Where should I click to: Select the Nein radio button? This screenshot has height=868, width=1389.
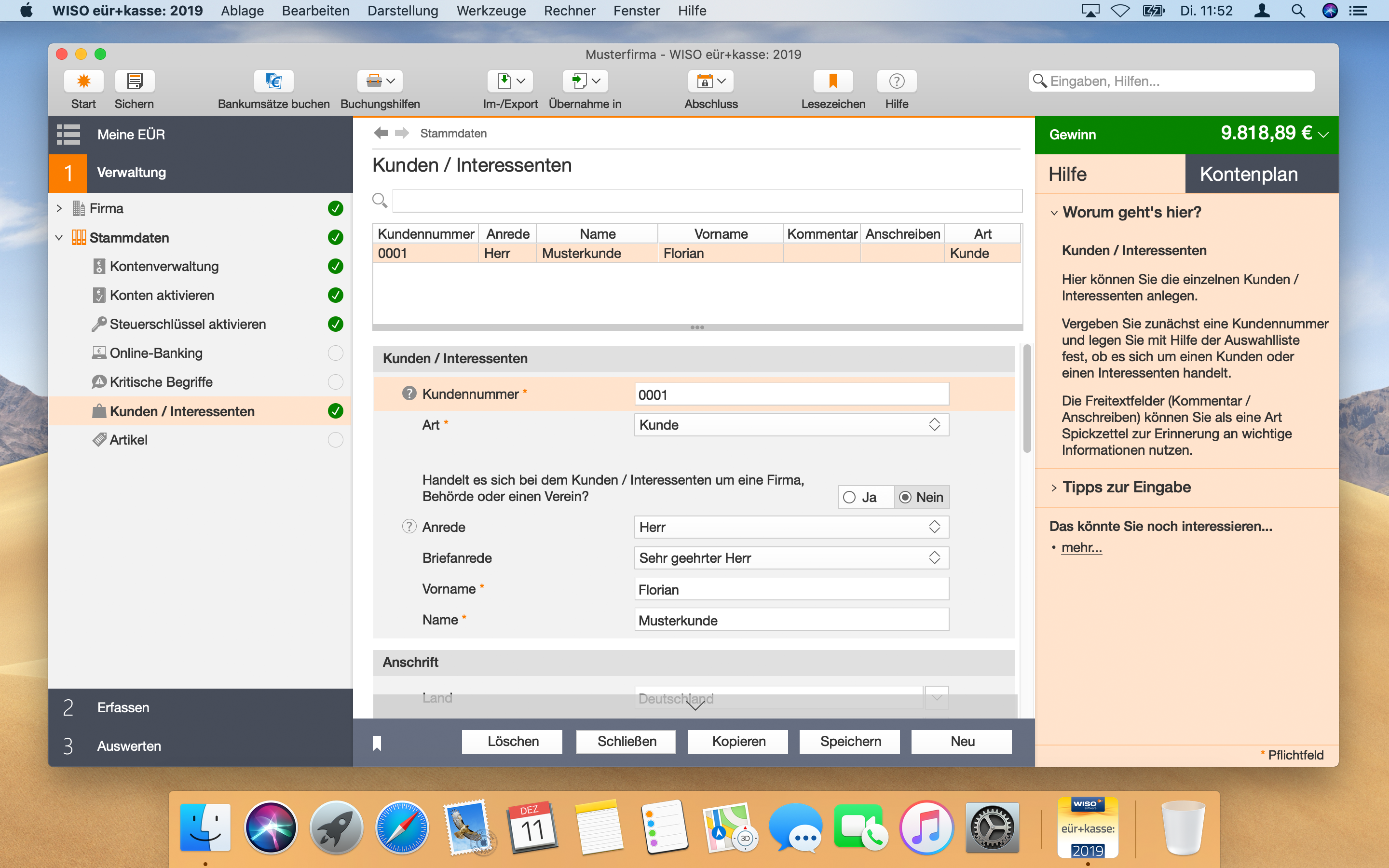(x=905, y=497)
